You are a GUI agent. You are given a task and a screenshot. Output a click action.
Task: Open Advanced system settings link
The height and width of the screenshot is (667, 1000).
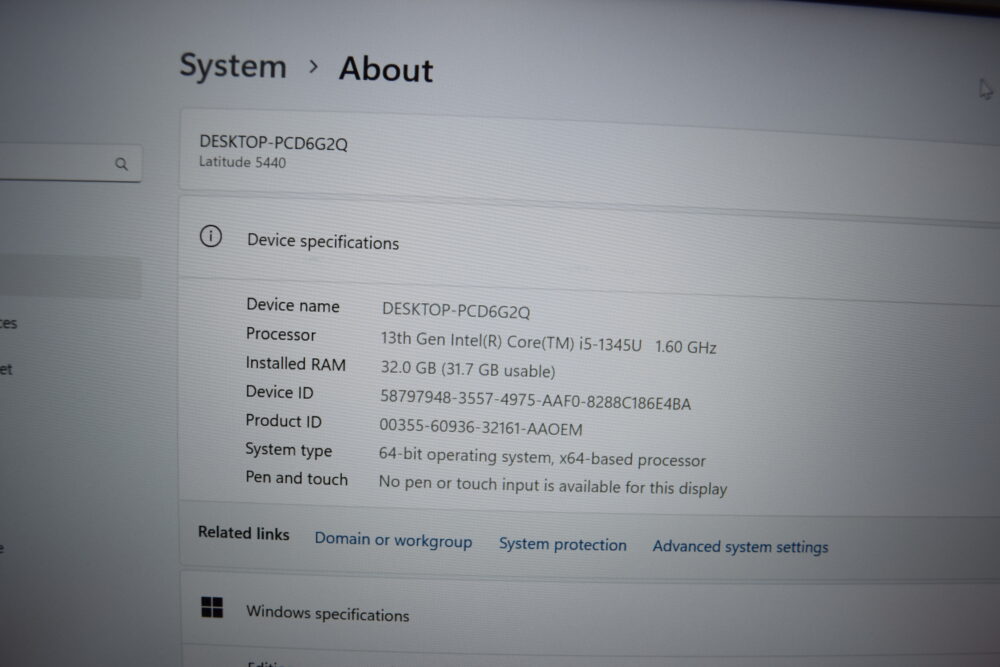740,546
